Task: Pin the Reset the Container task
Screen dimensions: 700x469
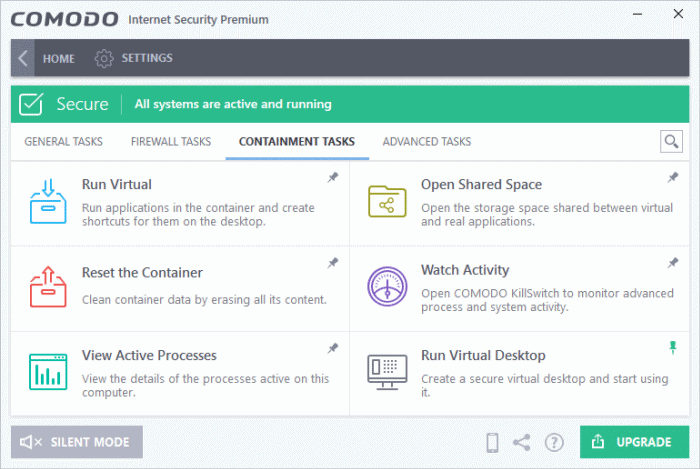Action: point(333,263)
